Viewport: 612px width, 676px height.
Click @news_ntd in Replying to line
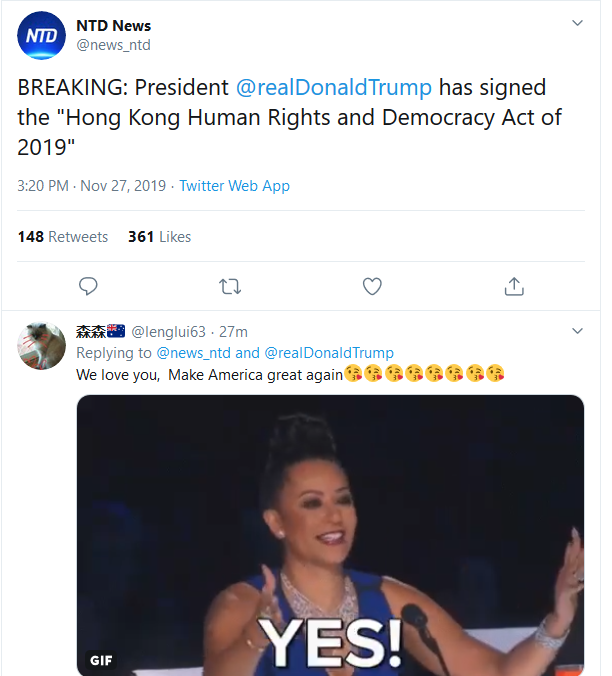tap(193, 353)
